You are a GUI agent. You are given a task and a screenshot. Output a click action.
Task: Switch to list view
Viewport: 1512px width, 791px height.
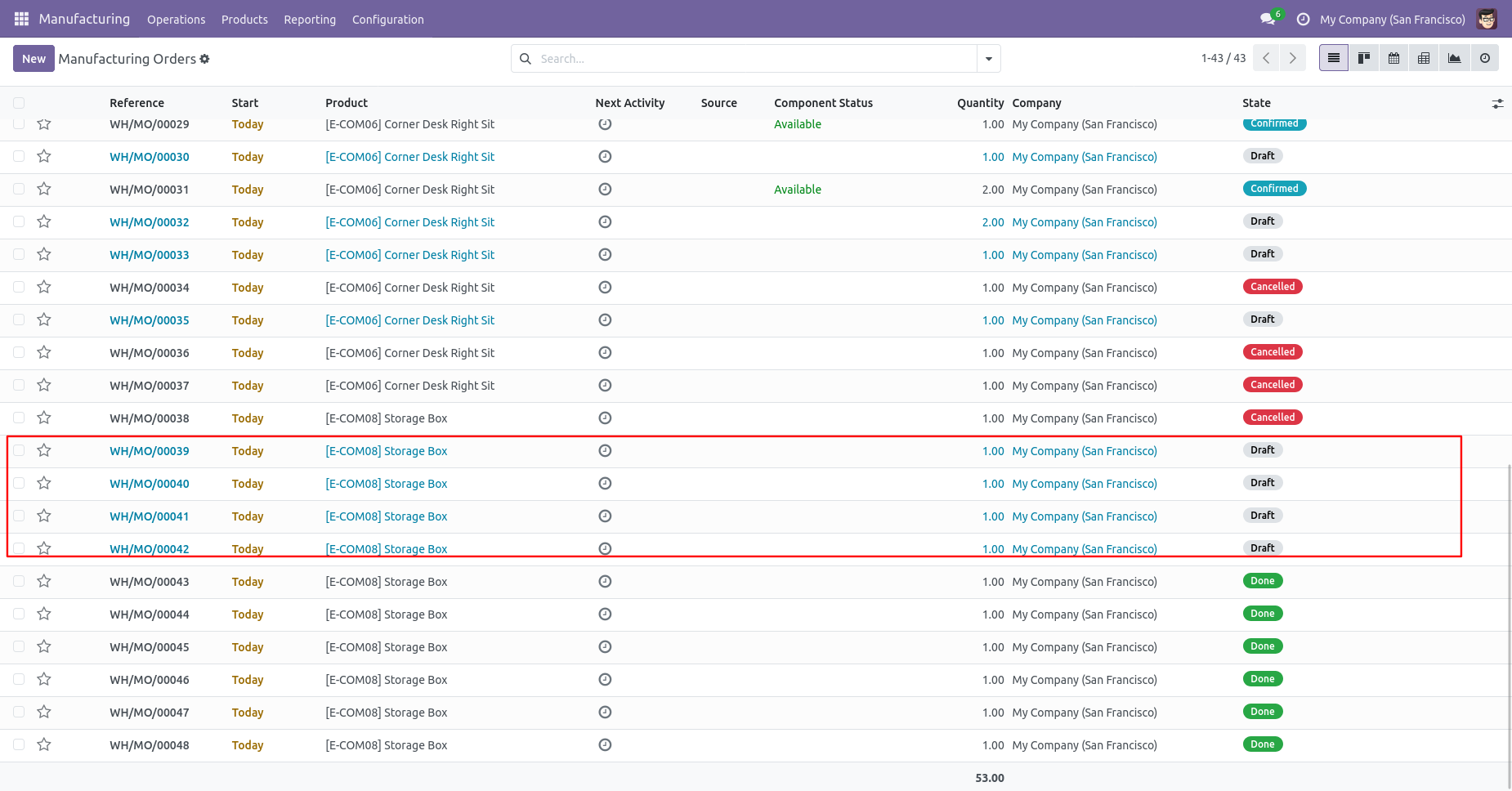pos(1334,58)
